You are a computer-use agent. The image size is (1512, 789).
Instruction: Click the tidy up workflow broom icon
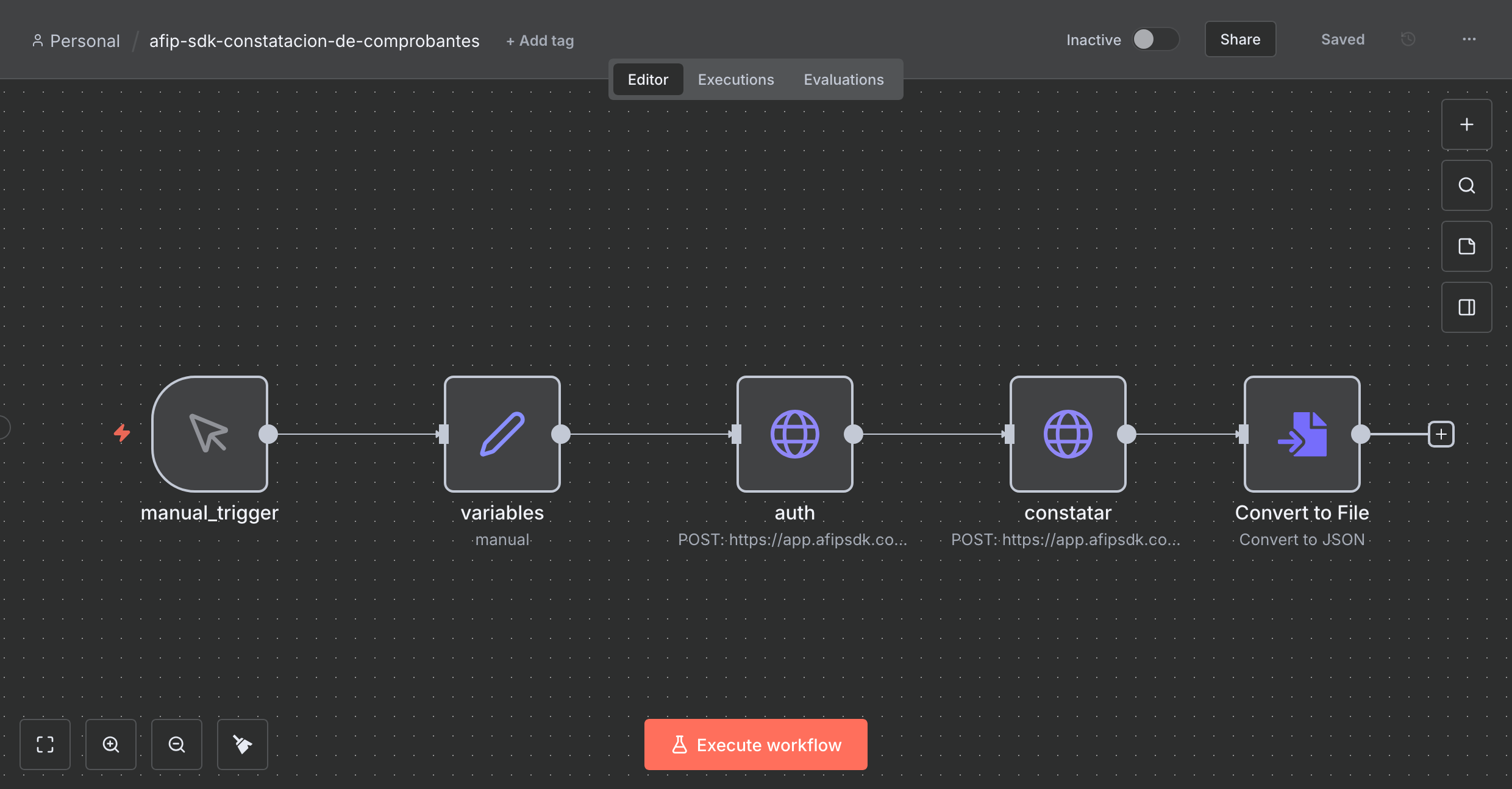click(x=243, y=744)
